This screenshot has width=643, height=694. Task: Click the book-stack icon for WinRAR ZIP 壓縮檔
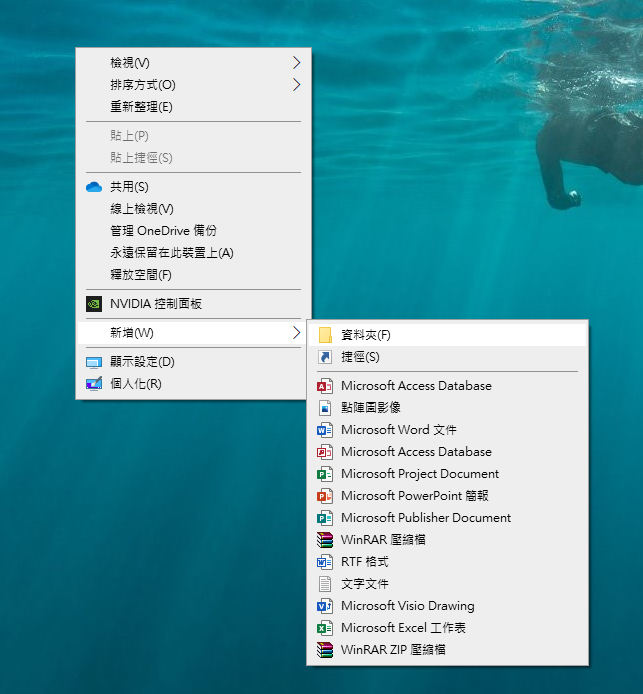coord(325,650)
